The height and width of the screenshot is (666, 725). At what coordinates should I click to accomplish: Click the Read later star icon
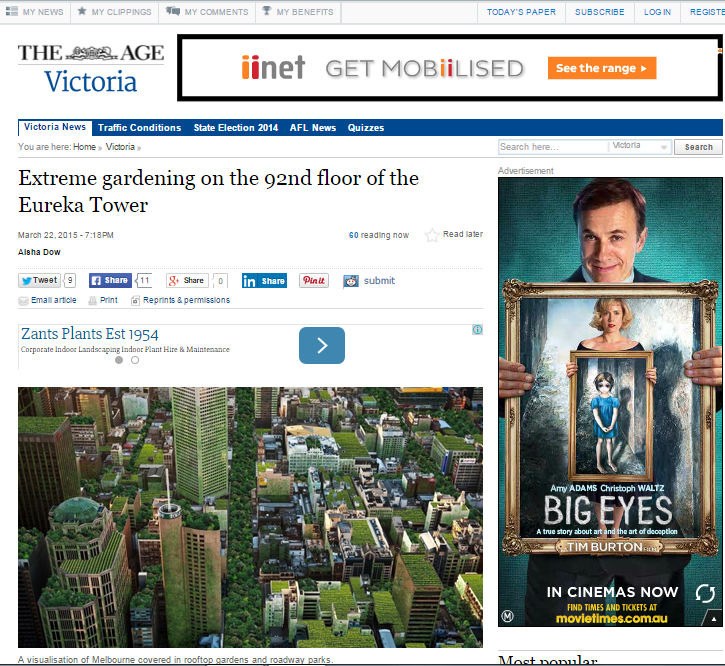tap(432, 235)
